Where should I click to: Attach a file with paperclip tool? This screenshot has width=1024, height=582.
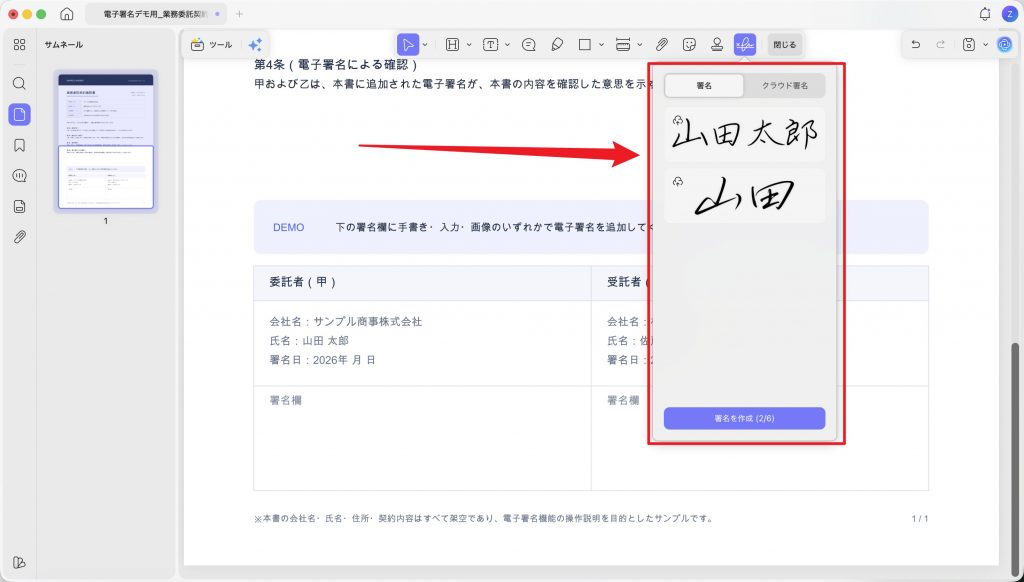[x=662, y=44]
